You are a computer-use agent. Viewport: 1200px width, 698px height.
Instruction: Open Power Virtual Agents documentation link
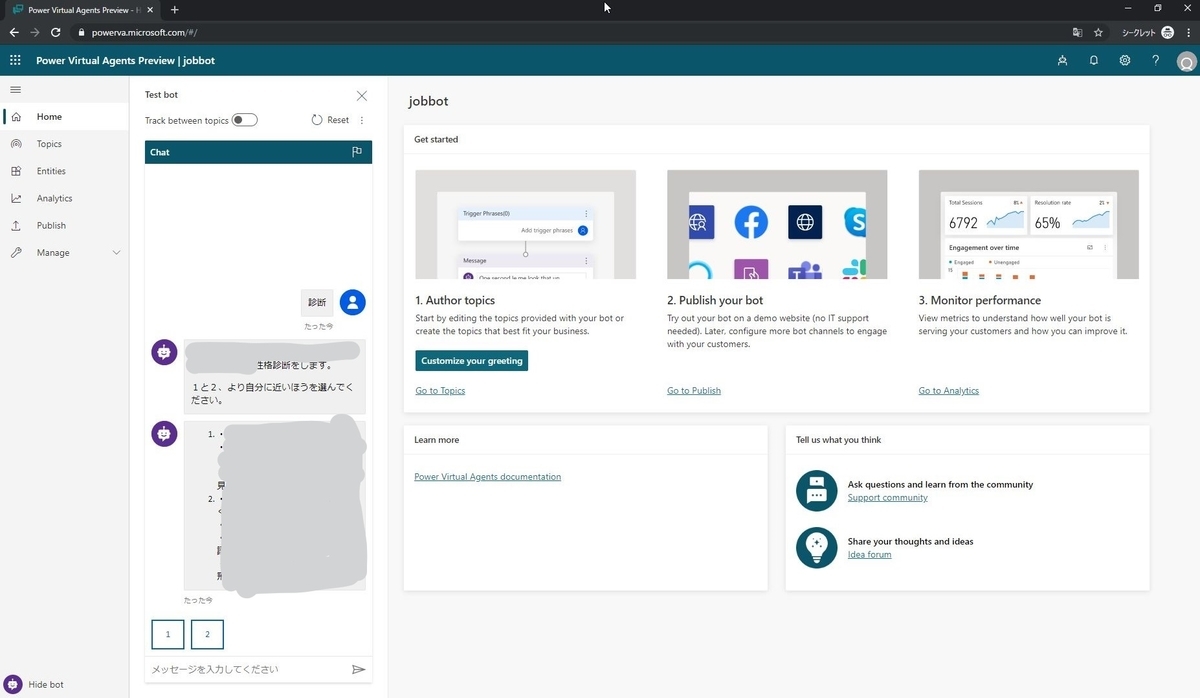tap(488, 477)
